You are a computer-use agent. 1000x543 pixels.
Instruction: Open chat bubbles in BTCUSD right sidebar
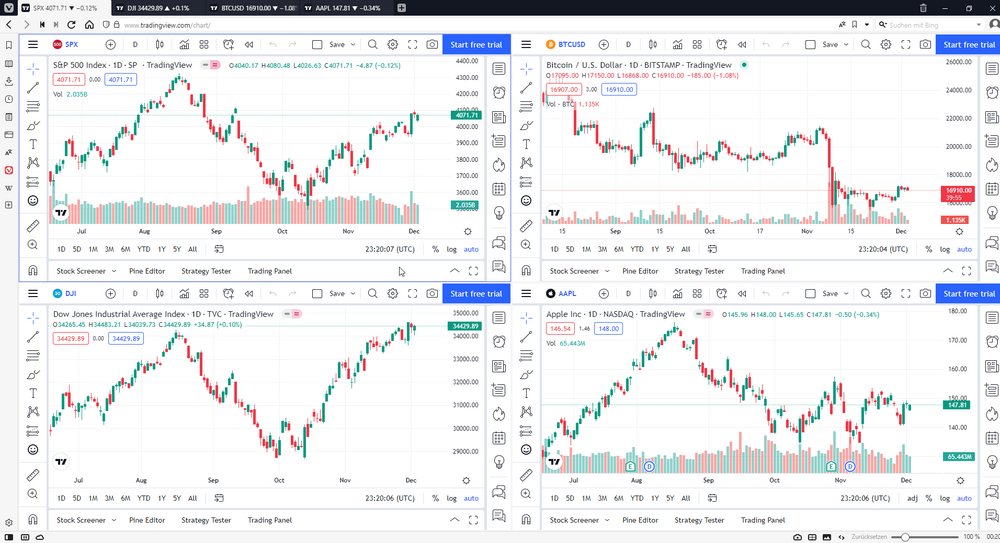pyautogui.click(x=992, y=243)
